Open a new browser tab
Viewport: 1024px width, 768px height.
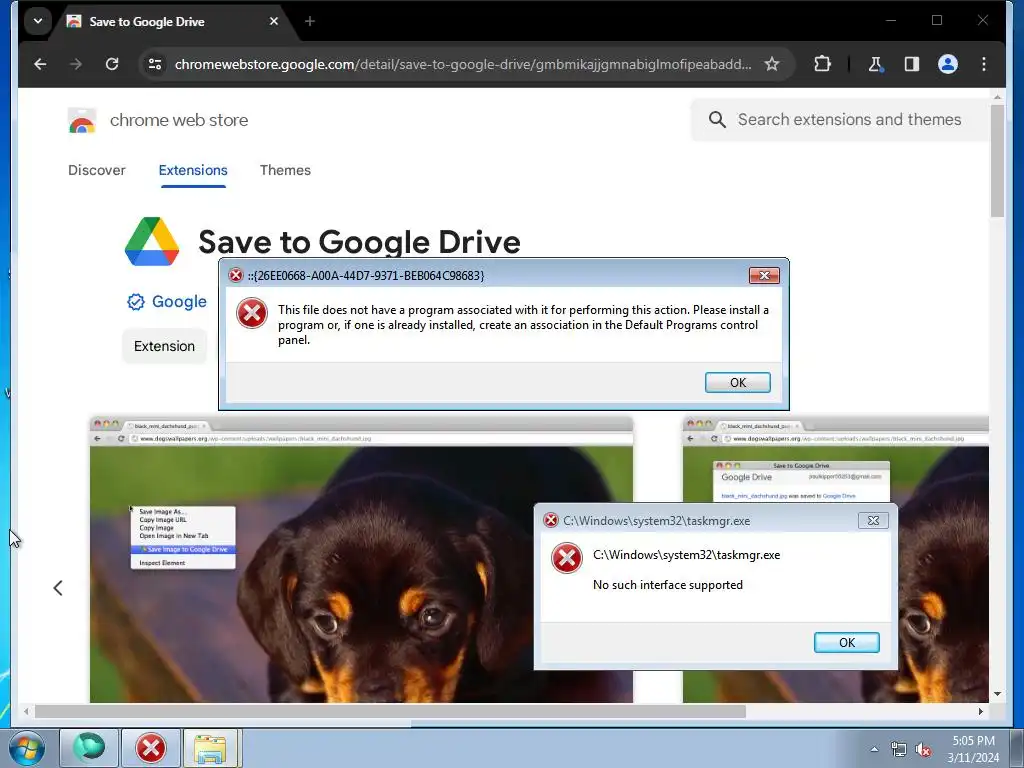(310, 21)
